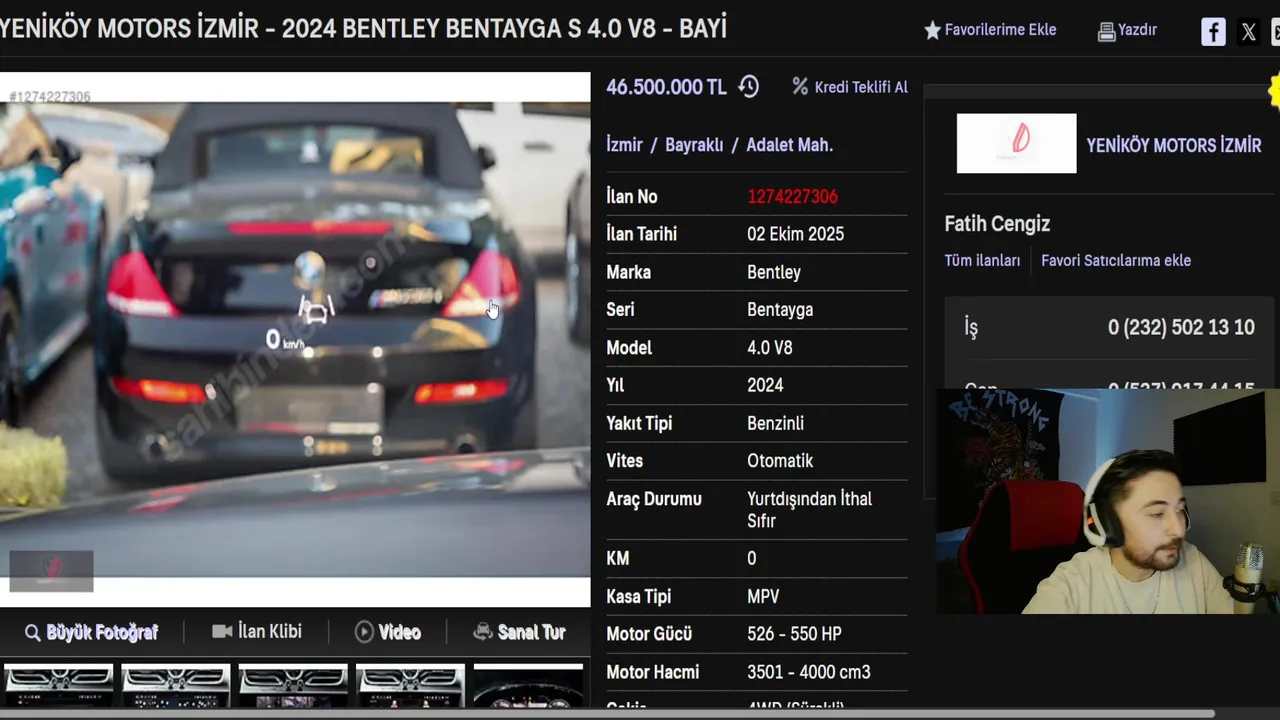Click the Yıl value 2024
Viewport: 1280px width, 720px height.
pos(765,385)
